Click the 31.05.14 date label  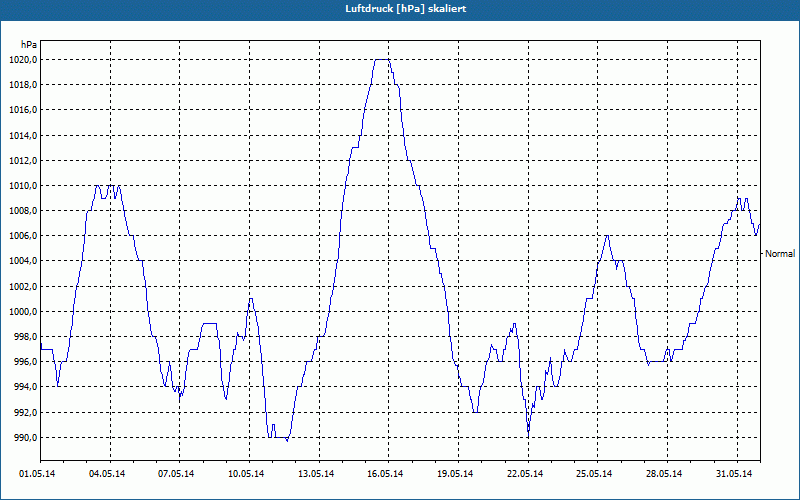[x=734, y=474]
